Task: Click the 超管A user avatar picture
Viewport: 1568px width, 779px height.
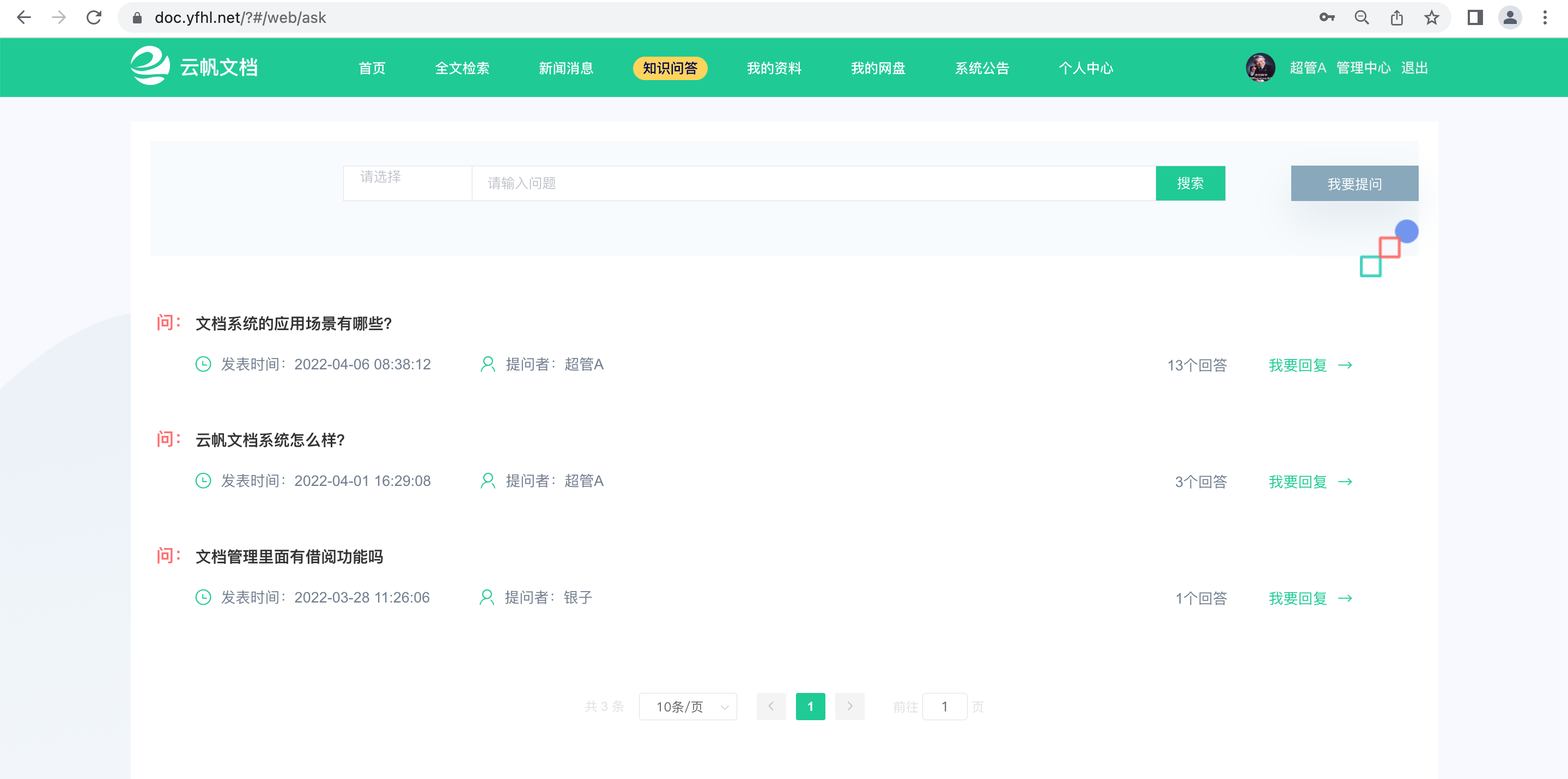Action: 1260,67
